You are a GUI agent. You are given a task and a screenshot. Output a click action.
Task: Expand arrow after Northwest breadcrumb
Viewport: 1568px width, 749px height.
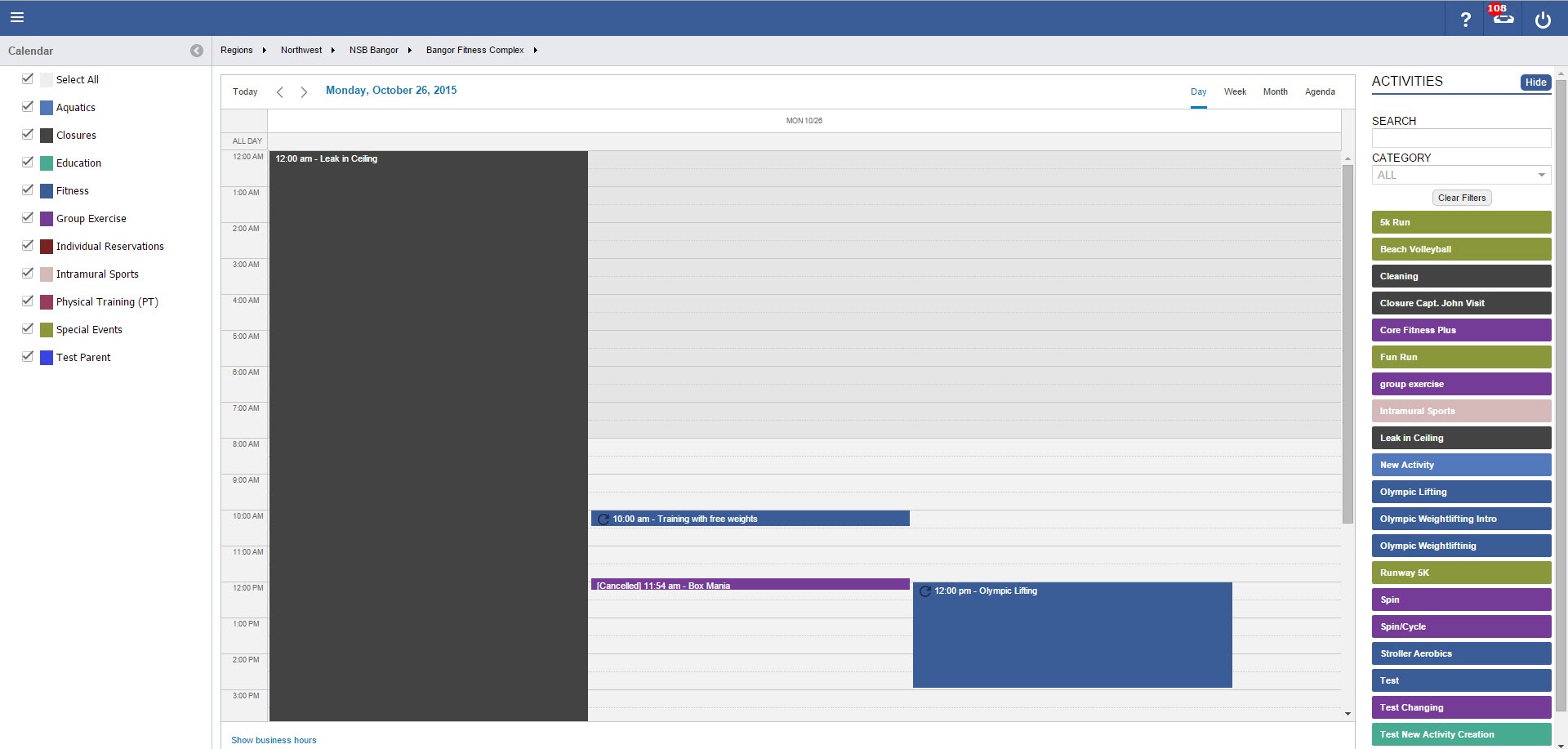pyautogui.click(x=333, y=51)
